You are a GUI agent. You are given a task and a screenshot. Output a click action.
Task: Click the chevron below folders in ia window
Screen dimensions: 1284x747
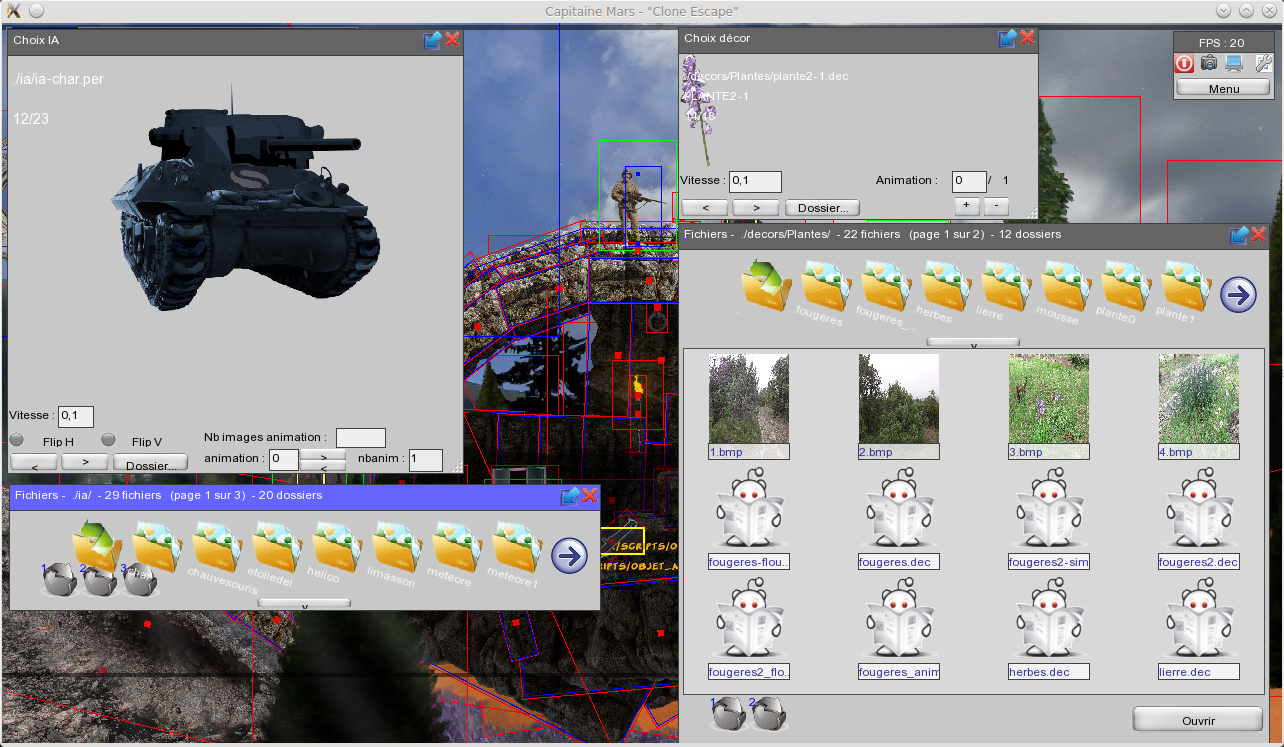pyautogui.click(x=303, y=602)
